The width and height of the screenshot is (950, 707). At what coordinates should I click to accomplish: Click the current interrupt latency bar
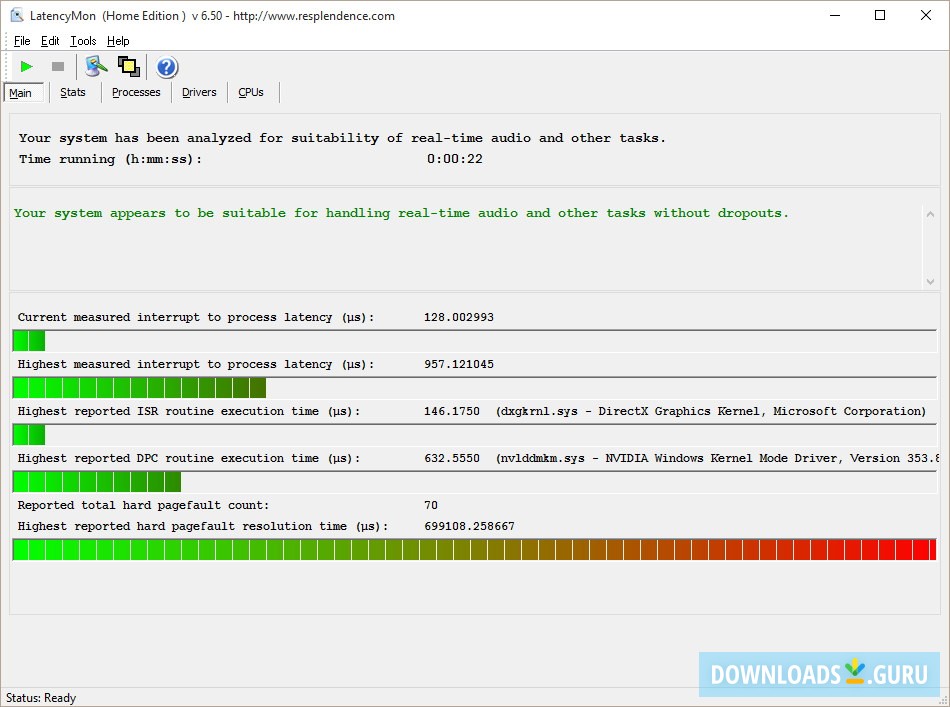coord(474,341)
